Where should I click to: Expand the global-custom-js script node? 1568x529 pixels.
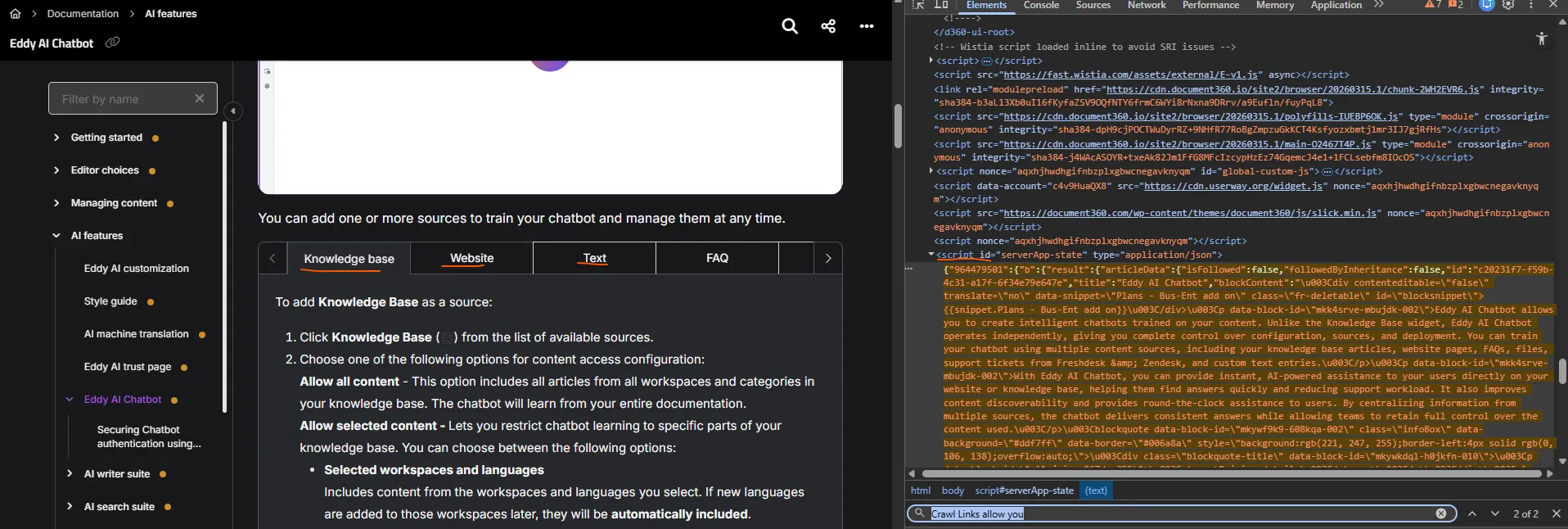coord(931,171)
